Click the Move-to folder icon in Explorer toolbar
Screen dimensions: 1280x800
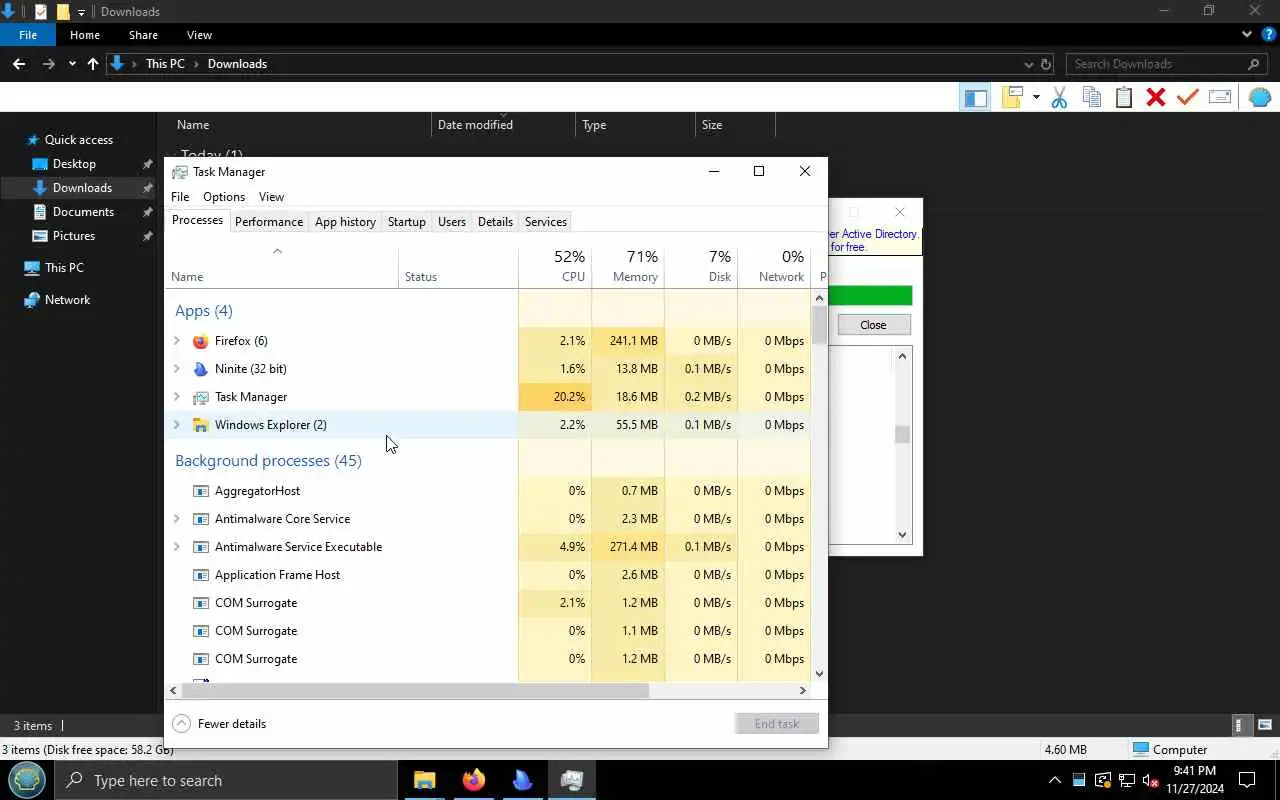tap(1013, 97)
